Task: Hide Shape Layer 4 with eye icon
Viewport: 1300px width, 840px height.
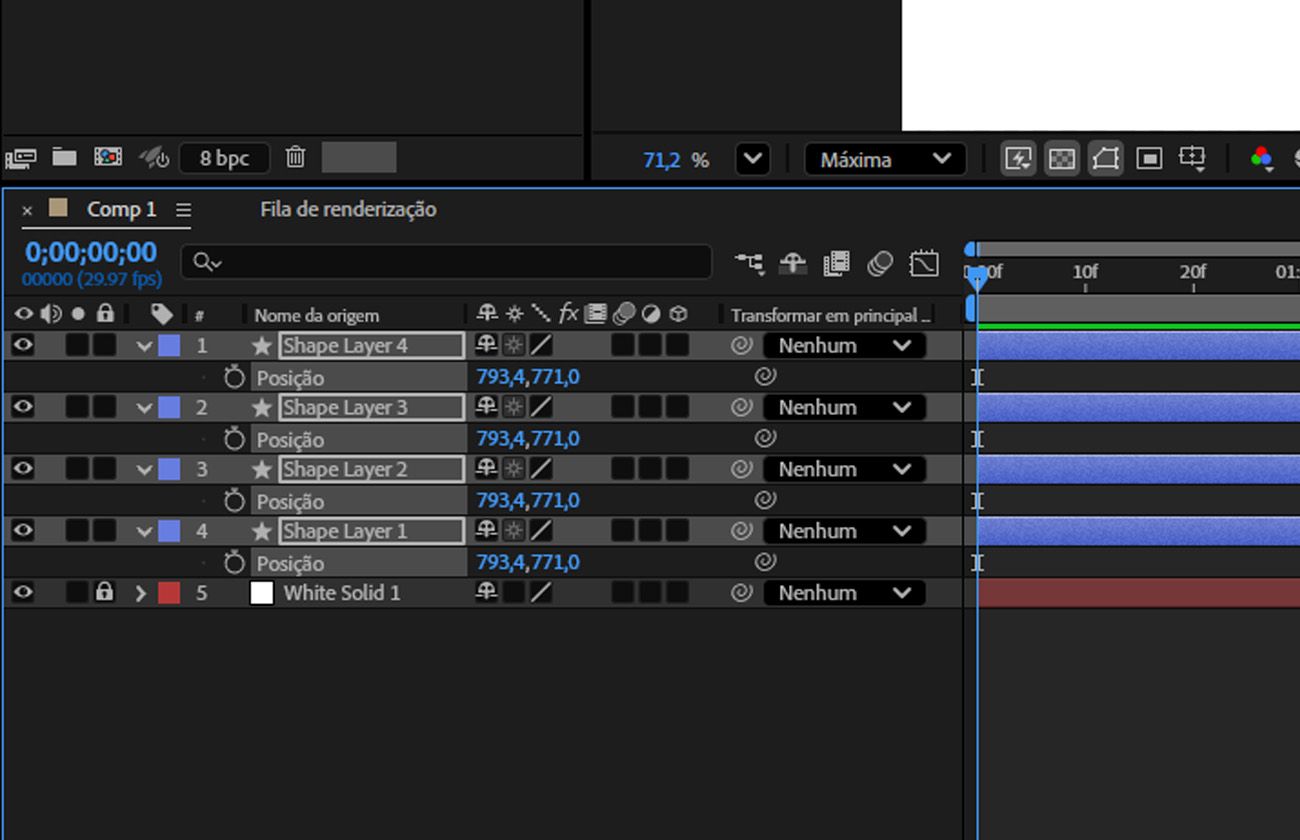Action: (22, 345)
